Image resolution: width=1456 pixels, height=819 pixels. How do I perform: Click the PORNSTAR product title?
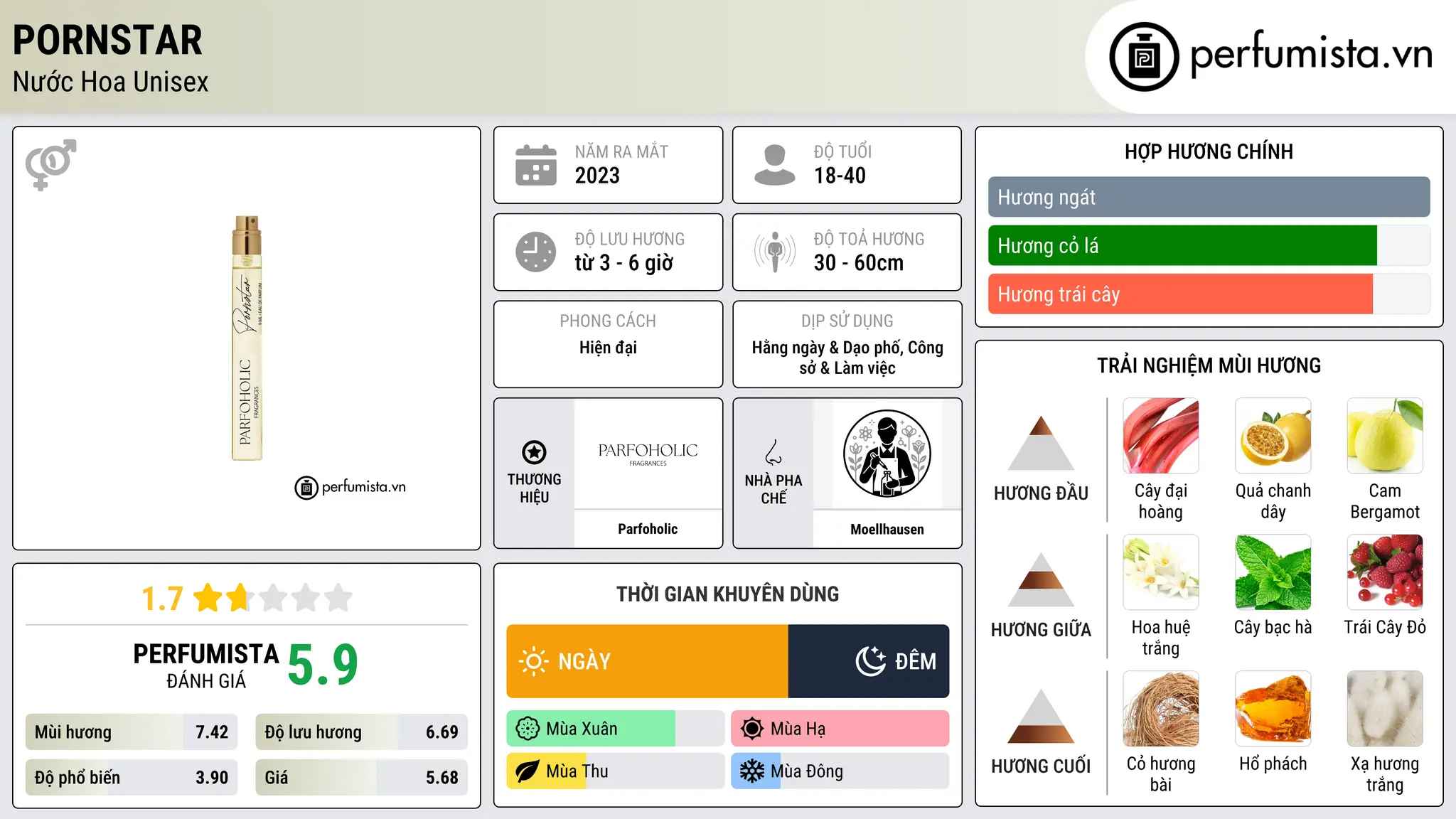107,40
